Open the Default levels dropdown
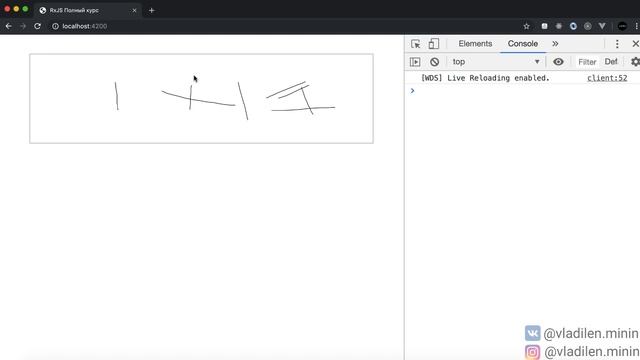Screen dimensions: 640x360 [611, 62]
